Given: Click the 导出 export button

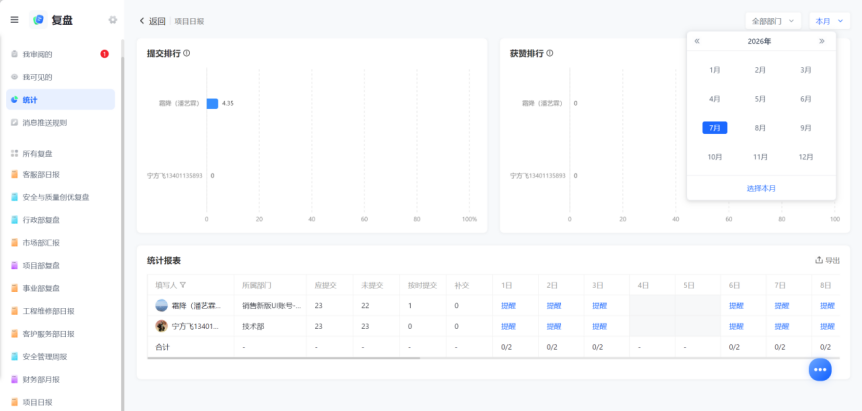Looking at the screenshot, I should pos(827,260).
